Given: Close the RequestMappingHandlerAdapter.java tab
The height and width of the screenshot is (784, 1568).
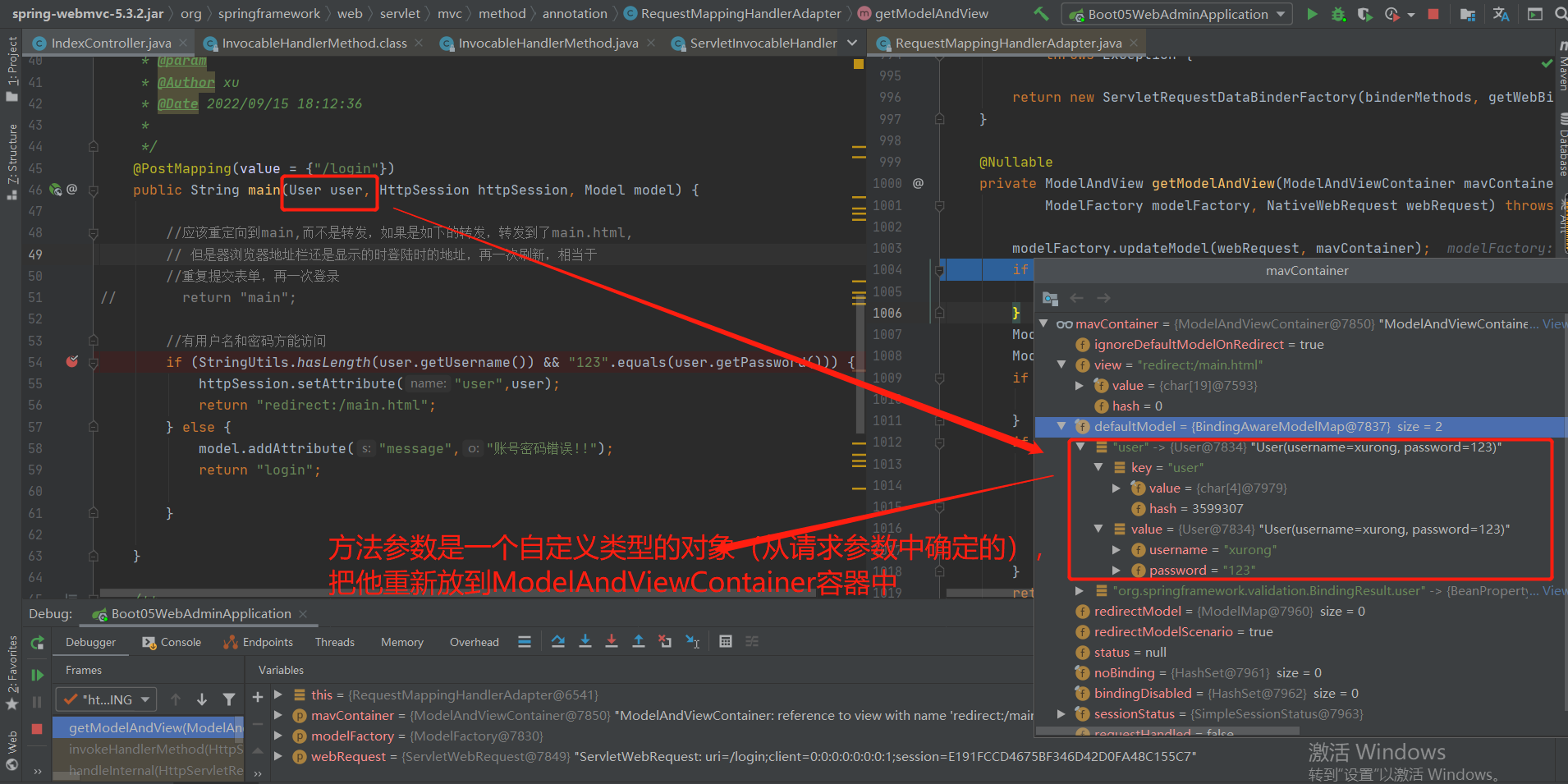Looking at the screenshot, I should tap(1134, 43).
